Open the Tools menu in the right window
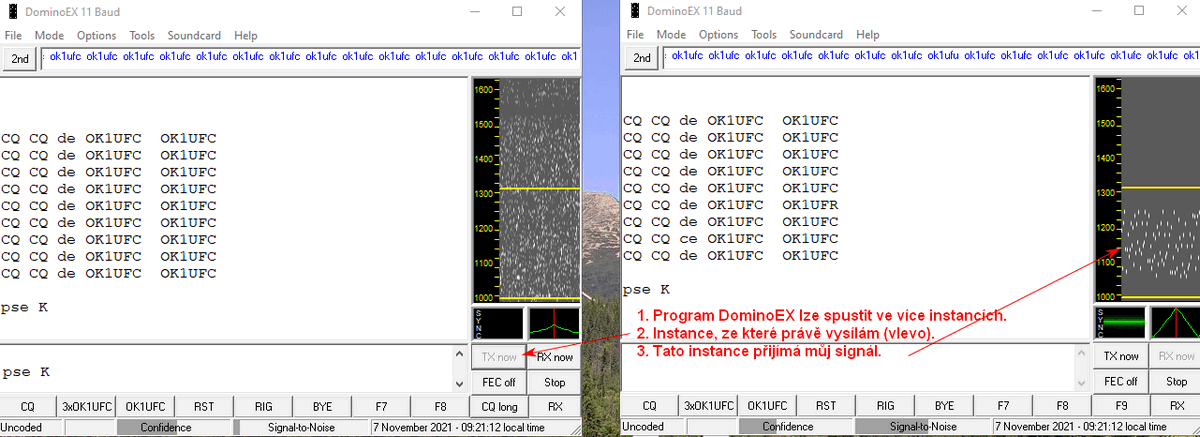 pos(763,35)
